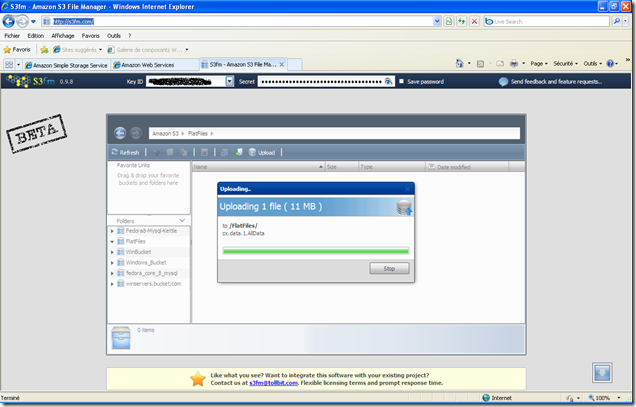Open the address bar history dropdown
636x407 pixels.
437,21
